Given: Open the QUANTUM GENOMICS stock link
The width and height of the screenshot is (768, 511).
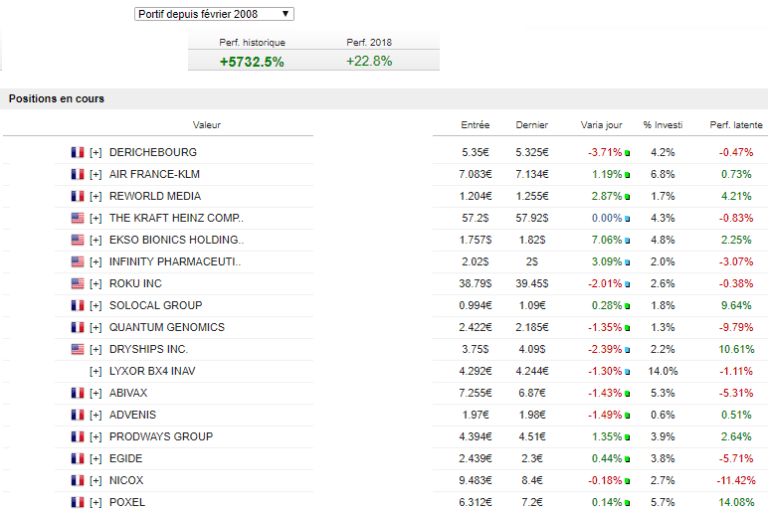Looking at the screenshot, I should pyautogui.click(x=166, y=327).
